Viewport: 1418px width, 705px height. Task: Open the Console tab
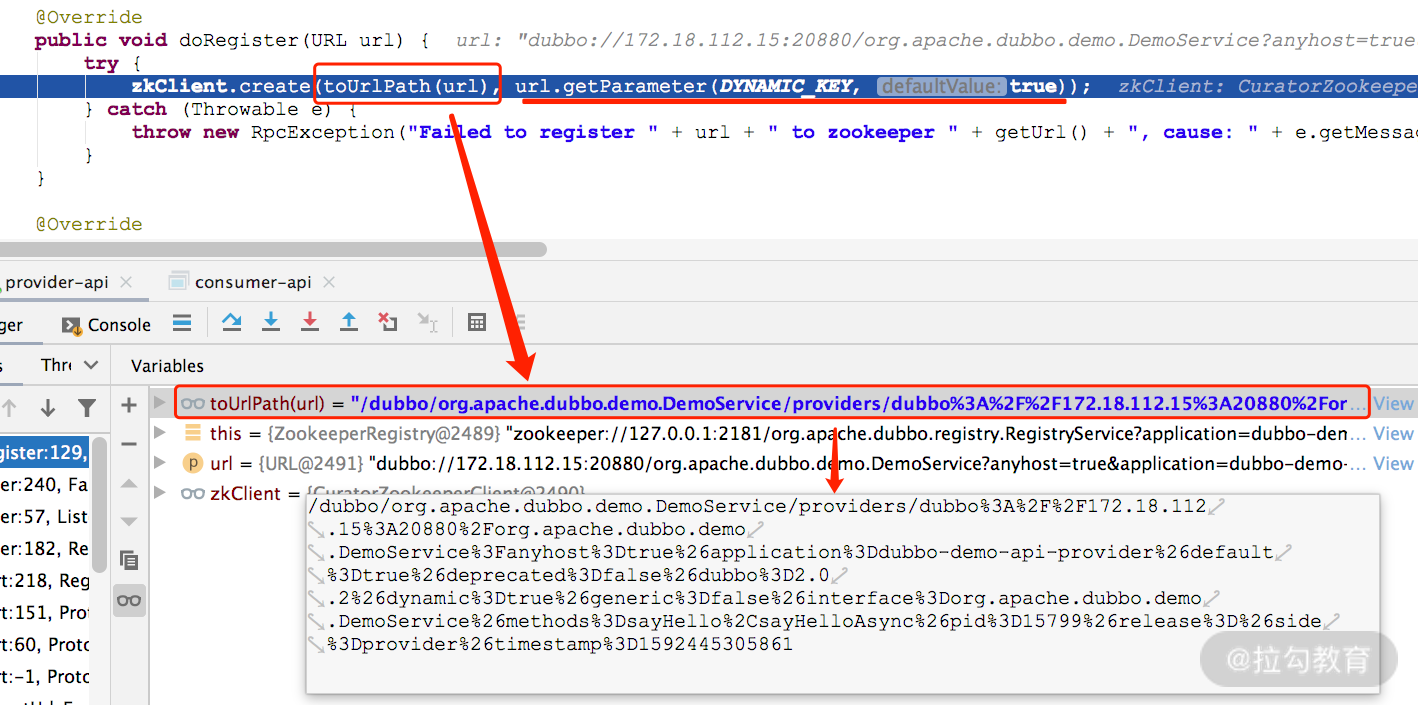point(107,324)
